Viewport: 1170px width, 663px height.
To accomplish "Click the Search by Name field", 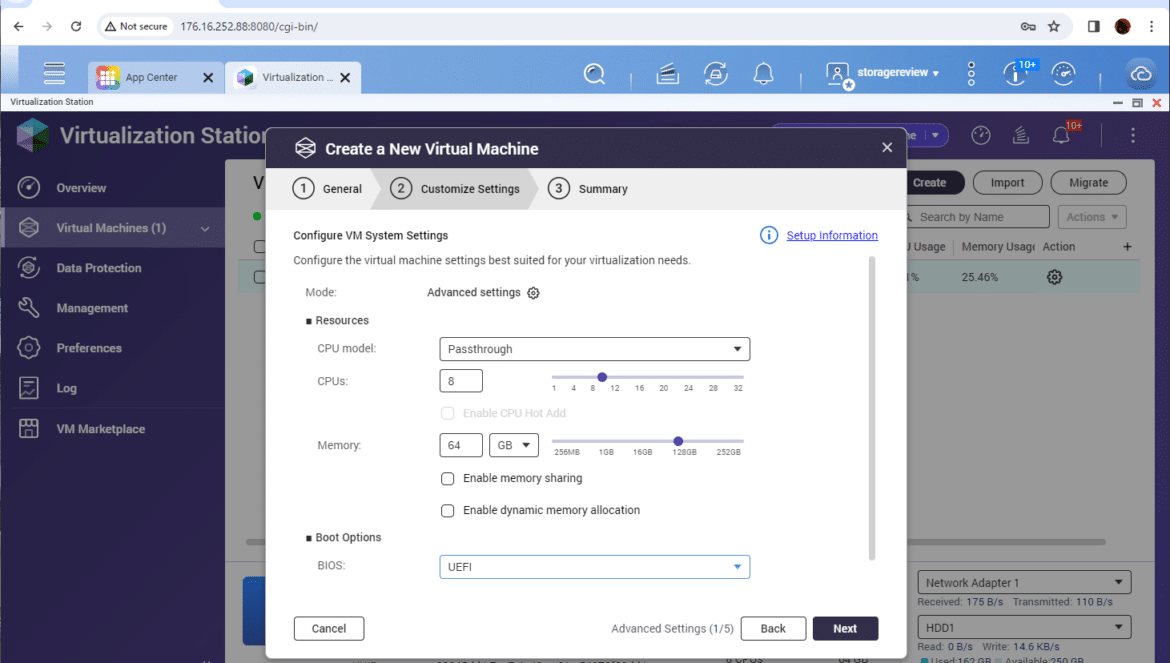I will [978, 217].
